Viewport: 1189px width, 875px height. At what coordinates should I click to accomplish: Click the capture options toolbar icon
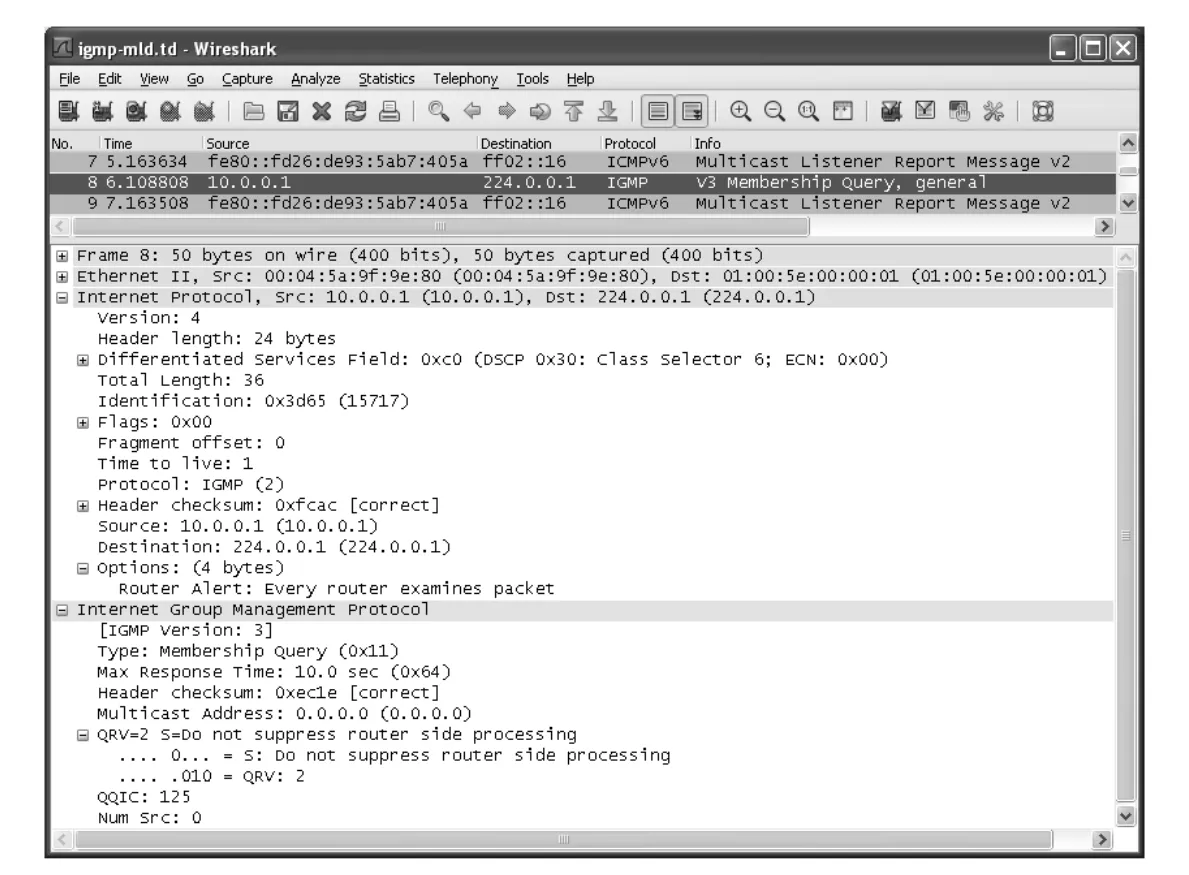pos(102,111)
